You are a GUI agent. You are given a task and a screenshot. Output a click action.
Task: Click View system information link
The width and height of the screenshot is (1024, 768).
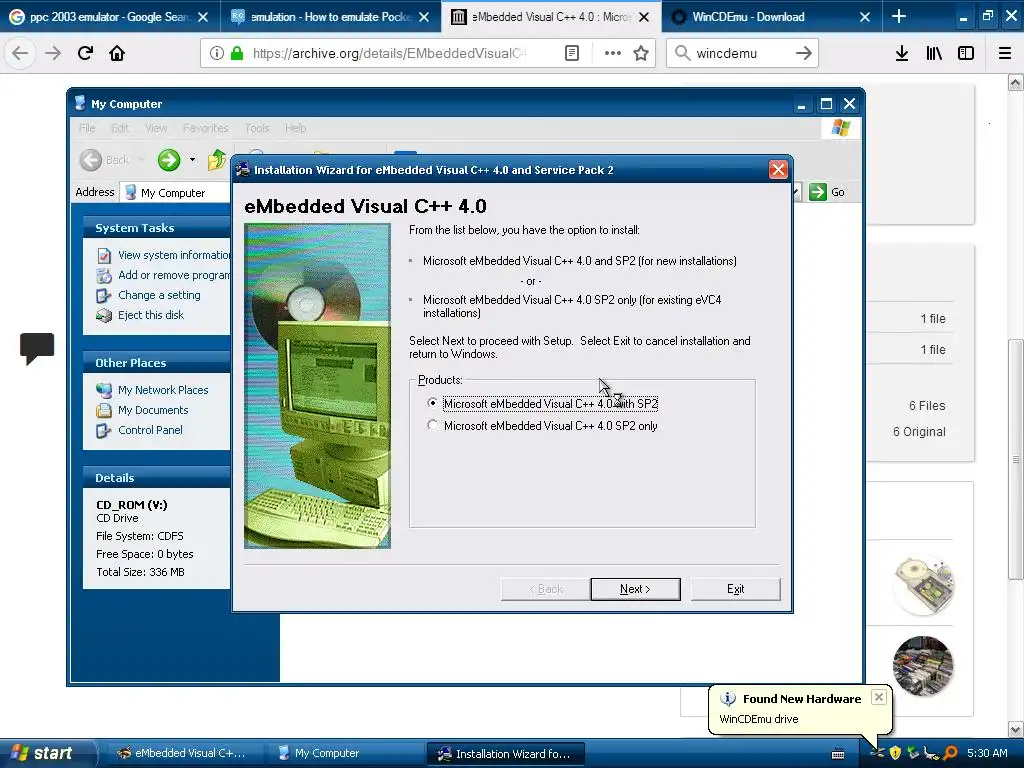173,255
